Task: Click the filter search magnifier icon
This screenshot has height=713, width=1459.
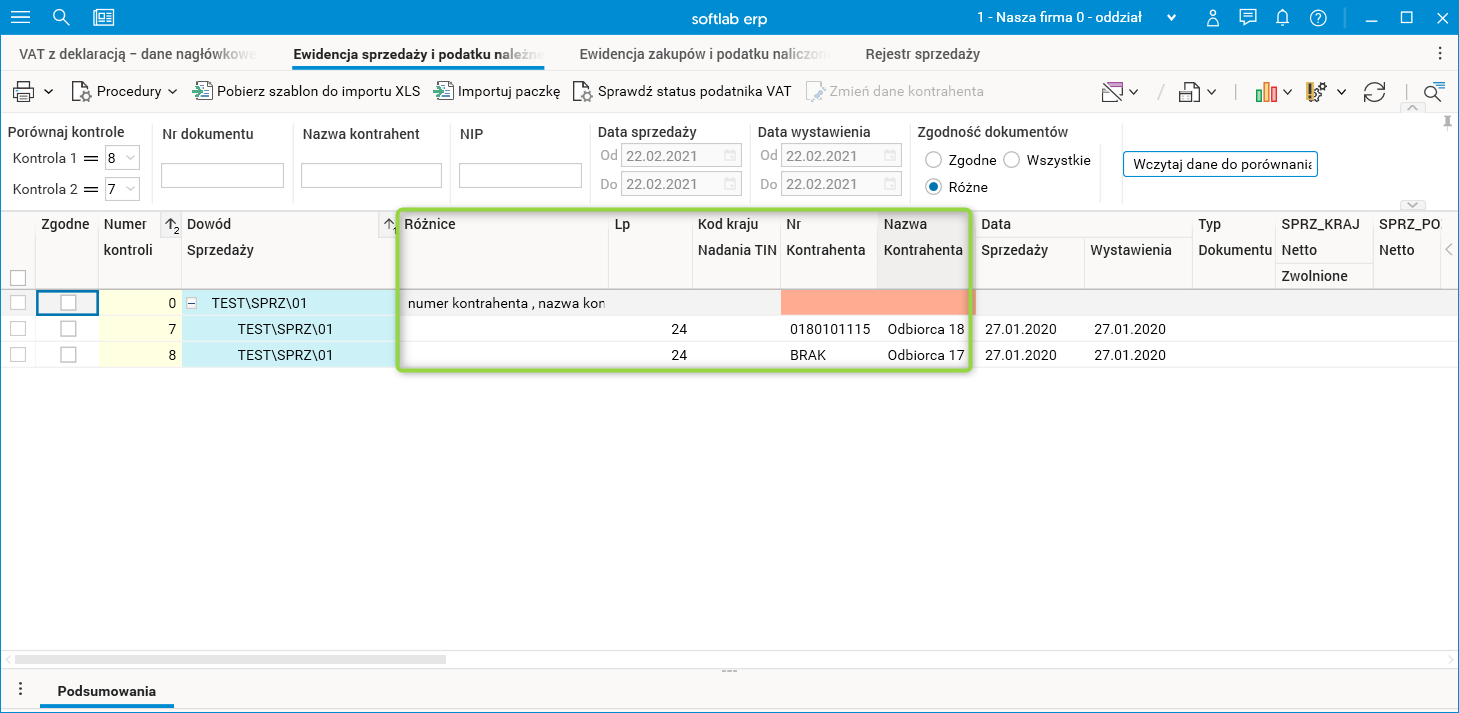Action: coord(1434,92)
